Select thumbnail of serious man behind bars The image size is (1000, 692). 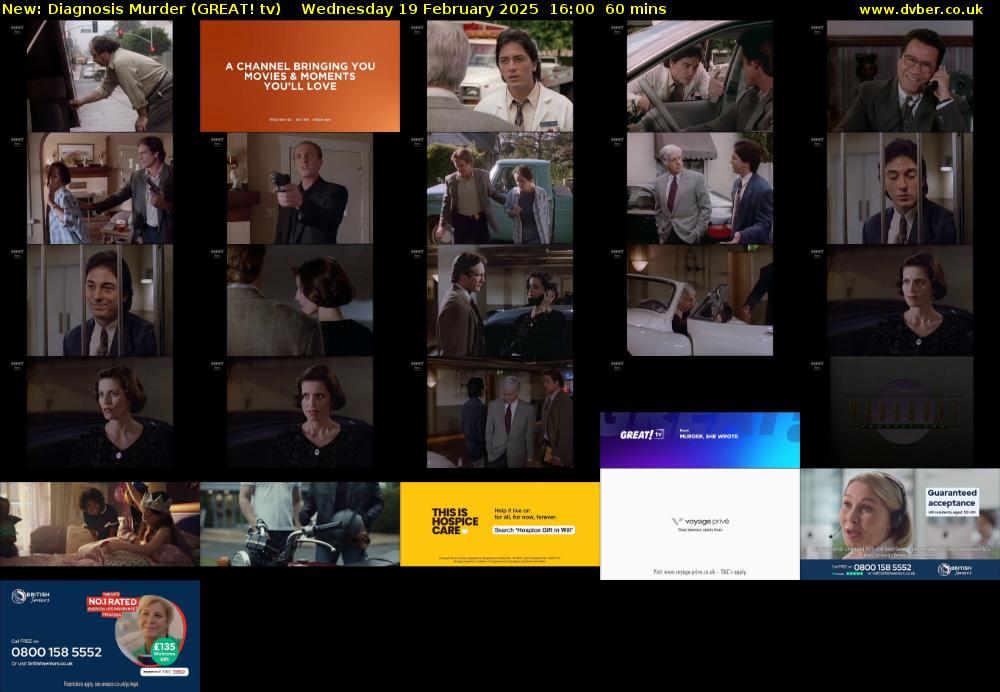click(900, 188)
